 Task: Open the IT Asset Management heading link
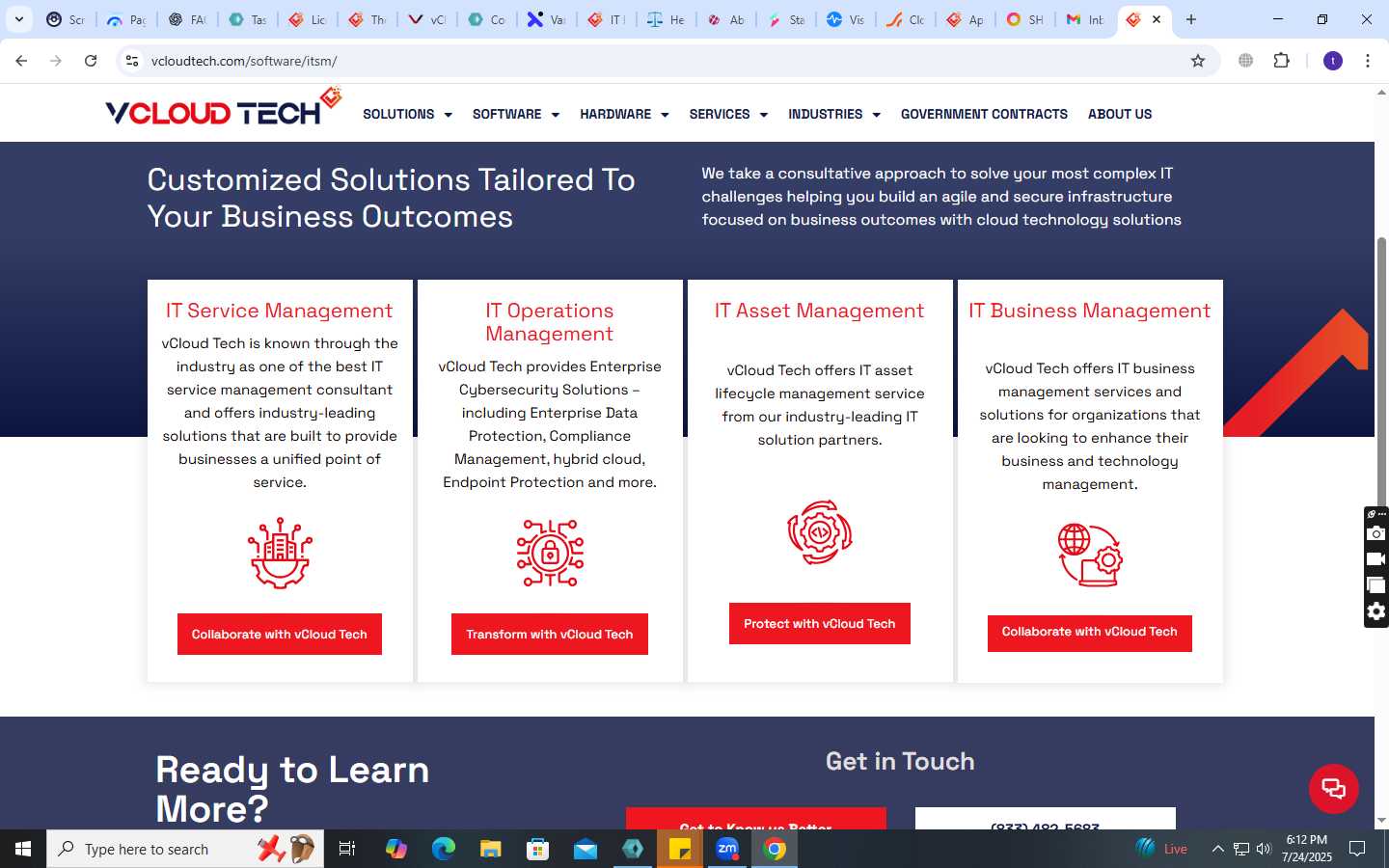[x=819, y=311]
